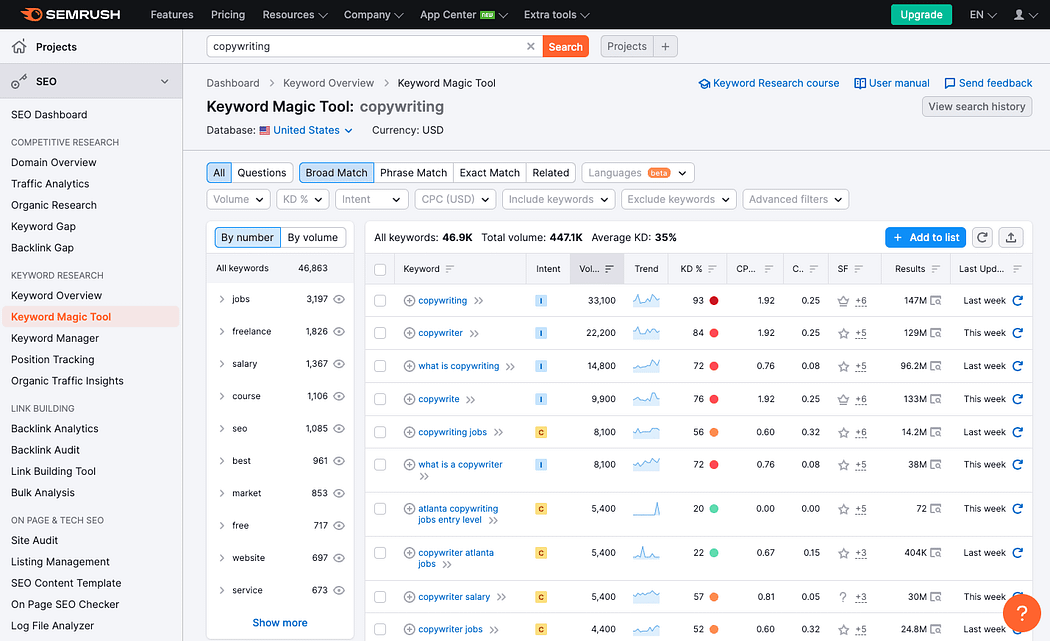This screenshot has width=1050, height=641.
Task: Add copywriting jobs keyword via plus icon
Action: (409, 432)
